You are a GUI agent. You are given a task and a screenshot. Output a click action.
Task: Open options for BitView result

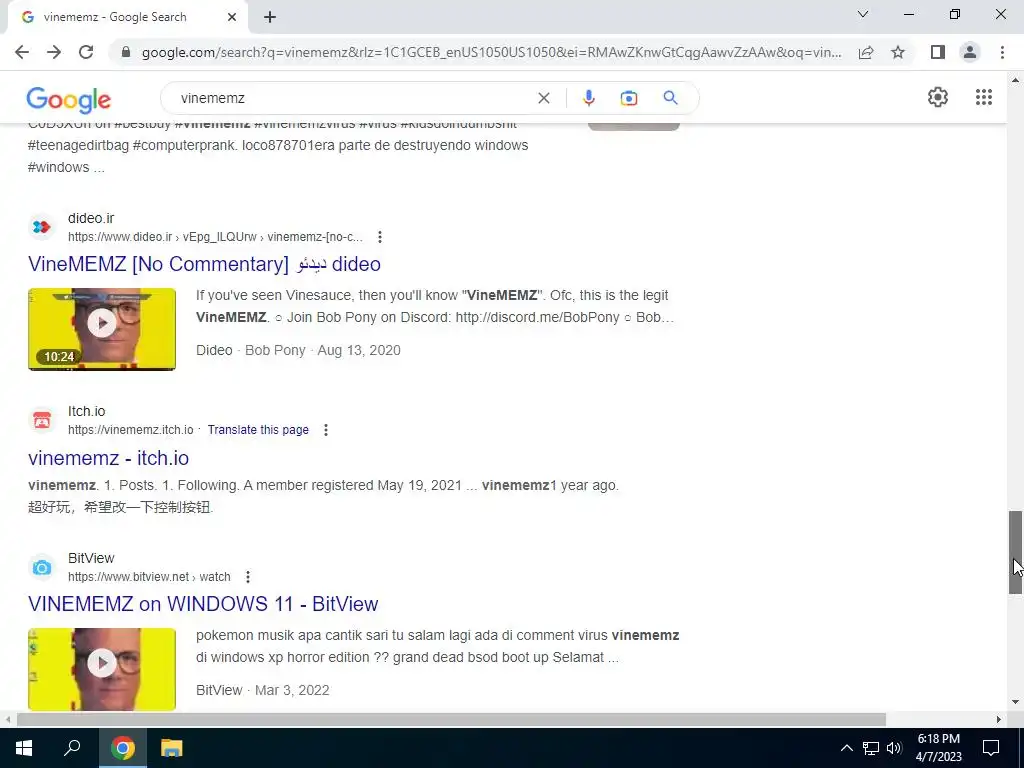point(248,577)
